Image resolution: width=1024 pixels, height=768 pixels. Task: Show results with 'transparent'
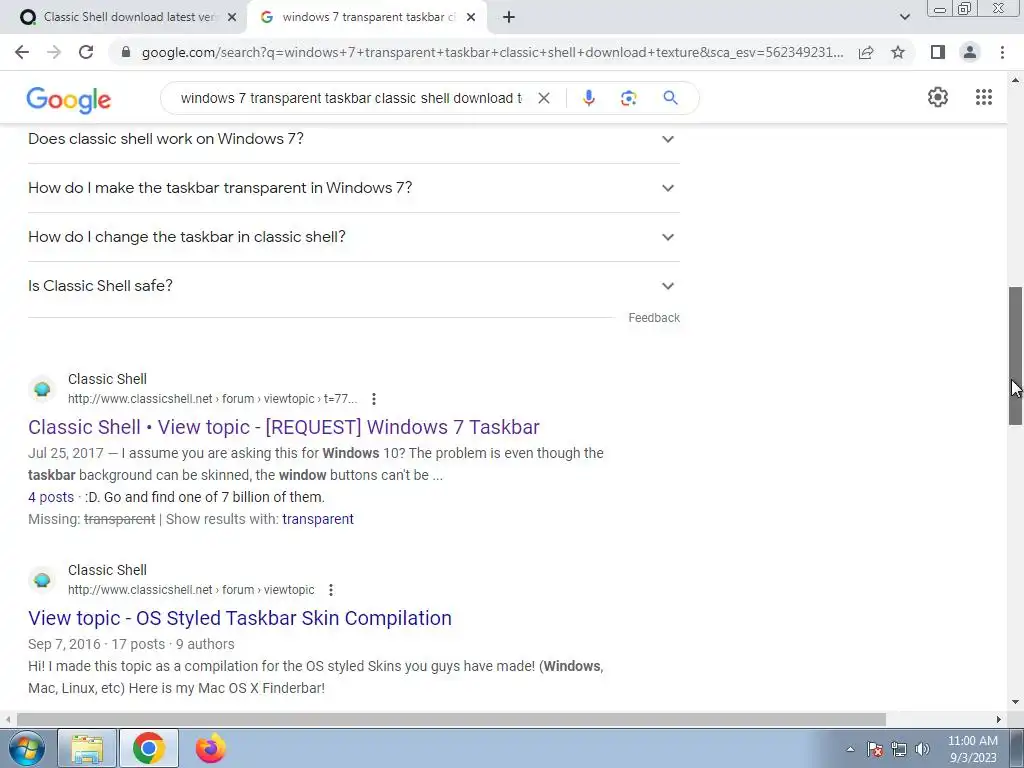[x=318, y=519]
